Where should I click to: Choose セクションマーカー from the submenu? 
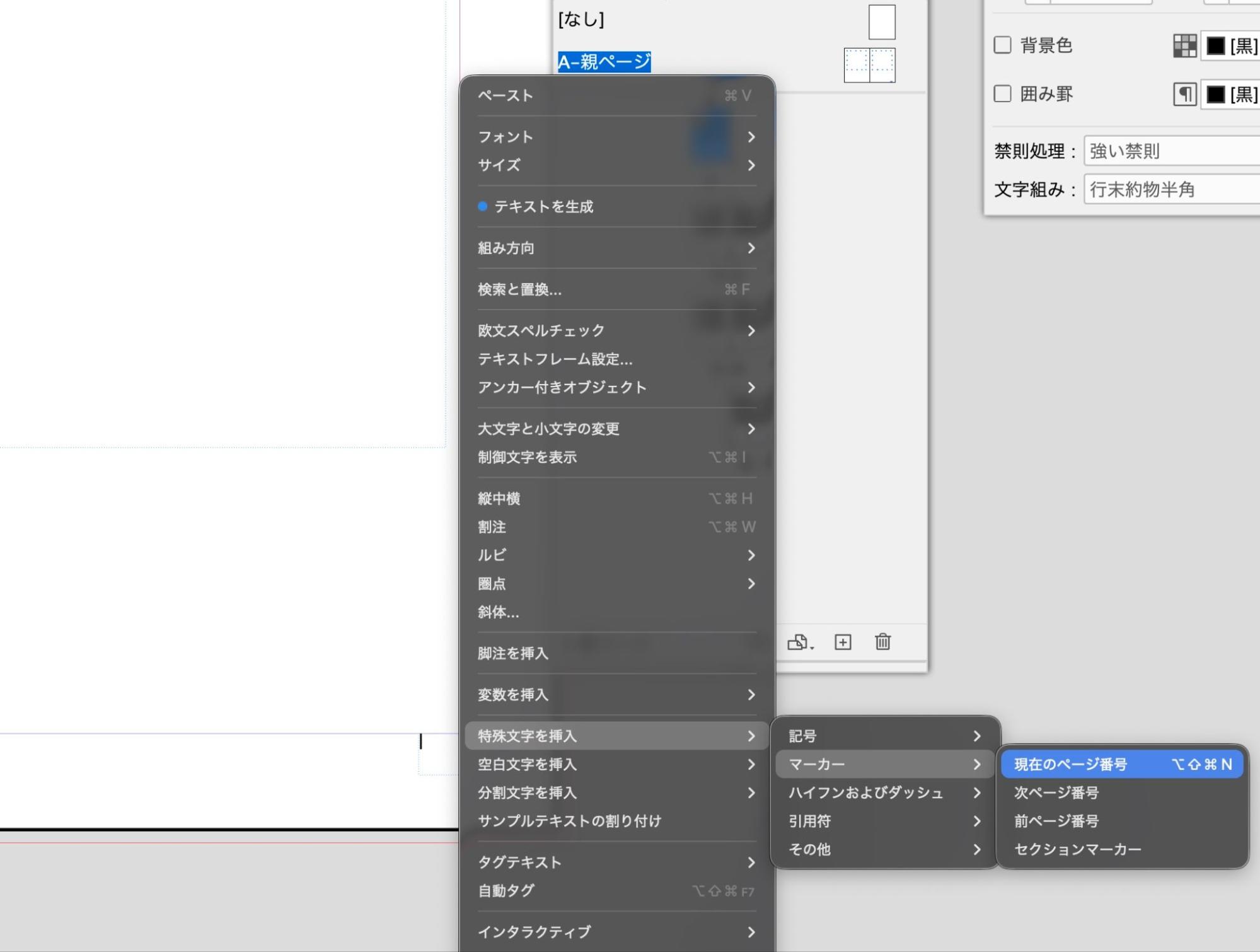(1122, 849)
